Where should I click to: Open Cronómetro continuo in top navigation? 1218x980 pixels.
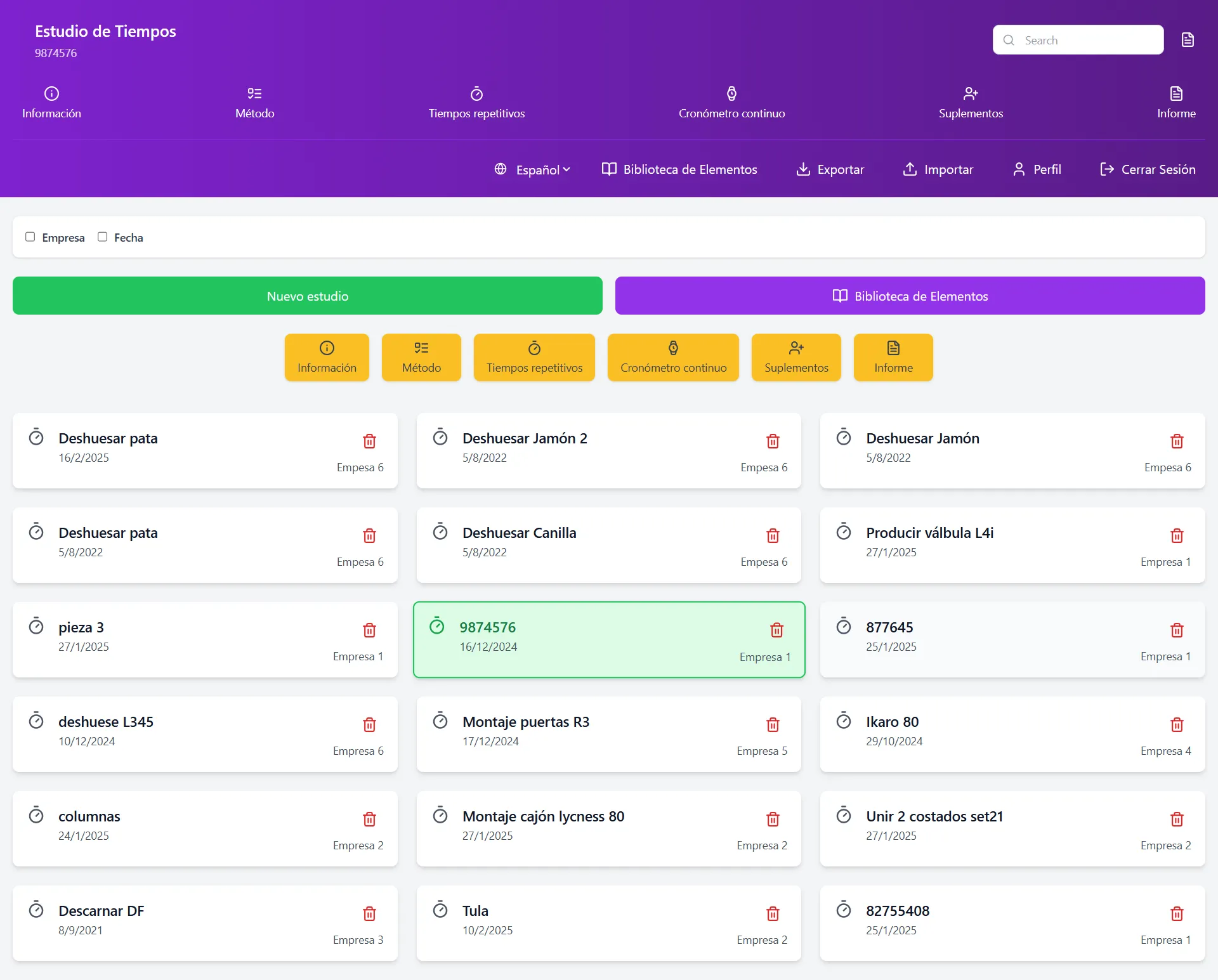(731, 103)
